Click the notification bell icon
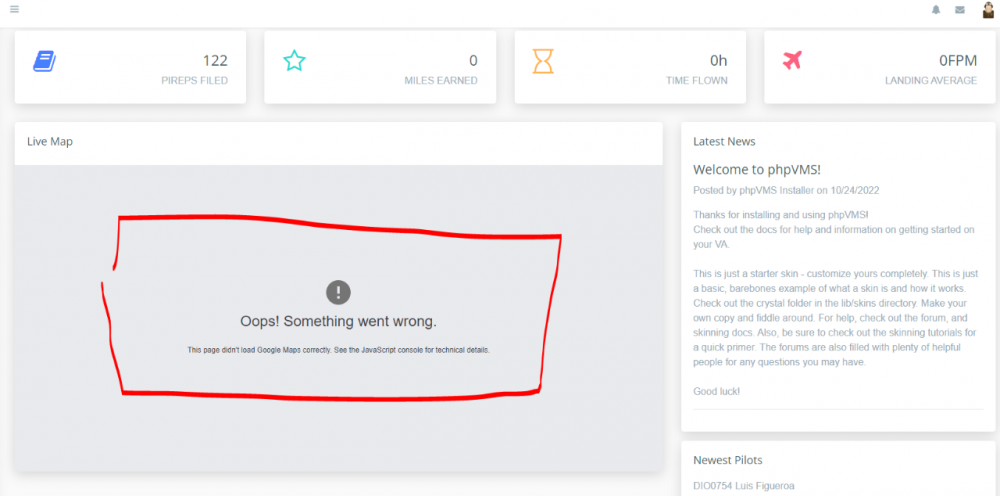 coord(936,10)
